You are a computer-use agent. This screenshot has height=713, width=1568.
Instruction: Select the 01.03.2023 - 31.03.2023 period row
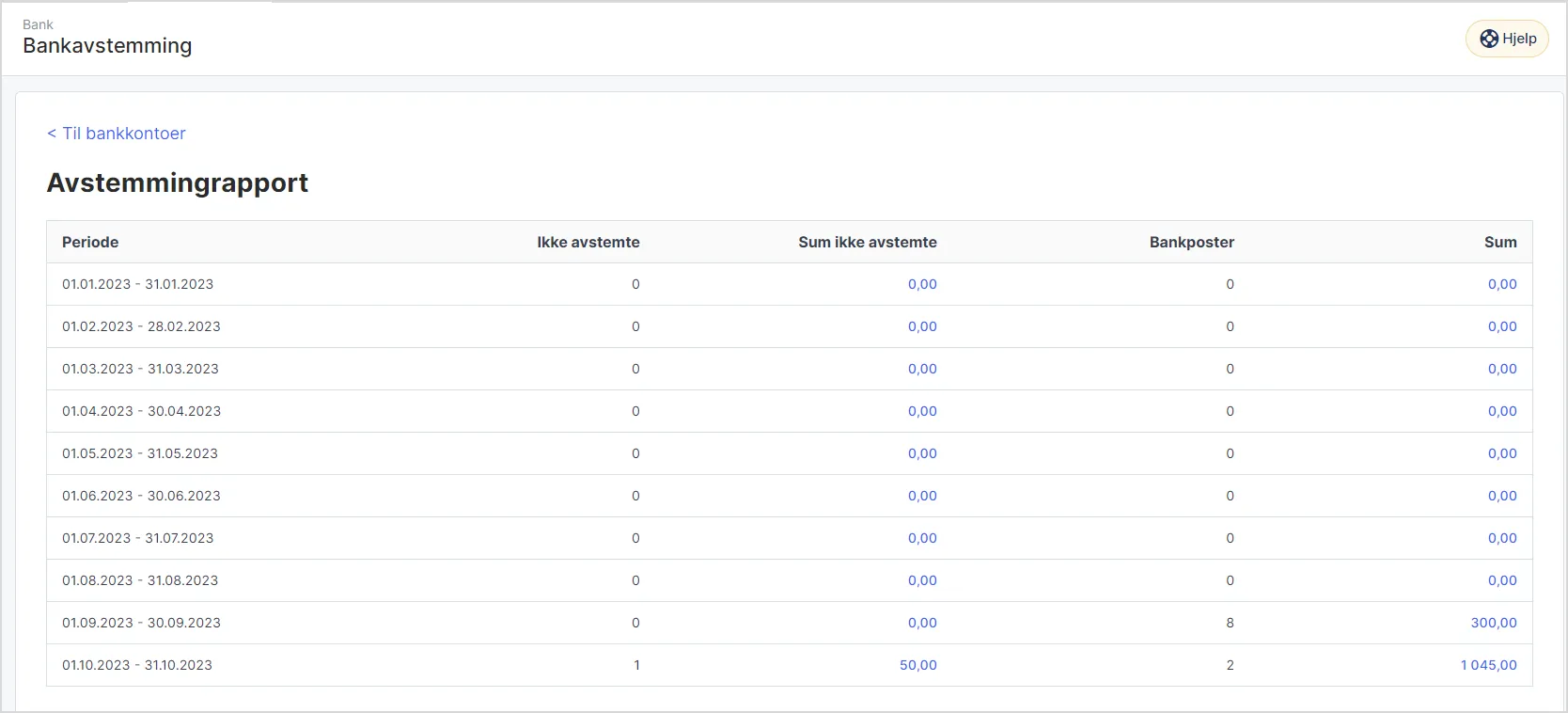(140, 369)
